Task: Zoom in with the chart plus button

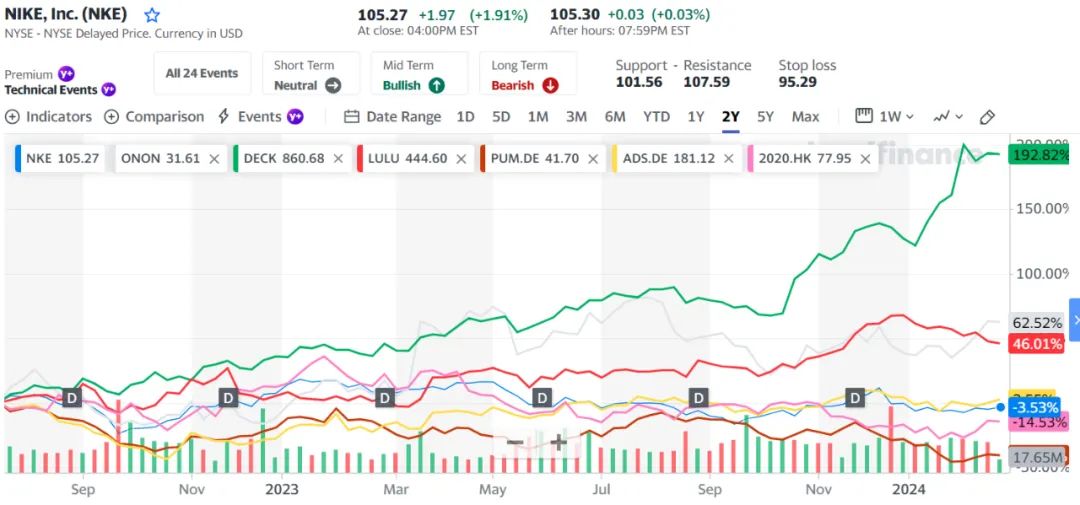Action: coord(558,441)
